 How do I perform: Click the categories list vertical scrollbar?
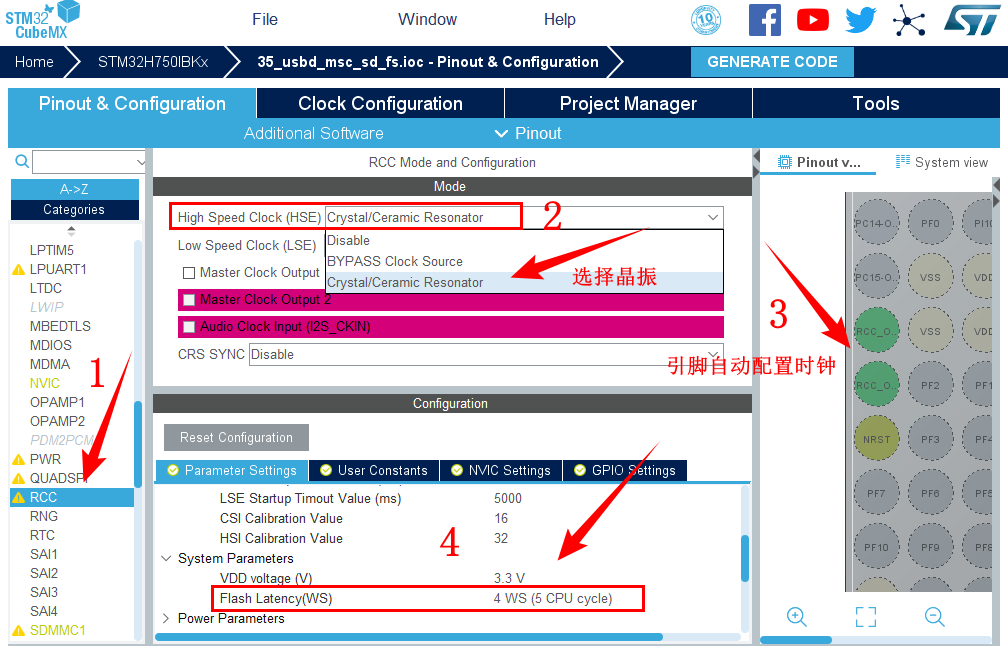[x=138, y=440]
